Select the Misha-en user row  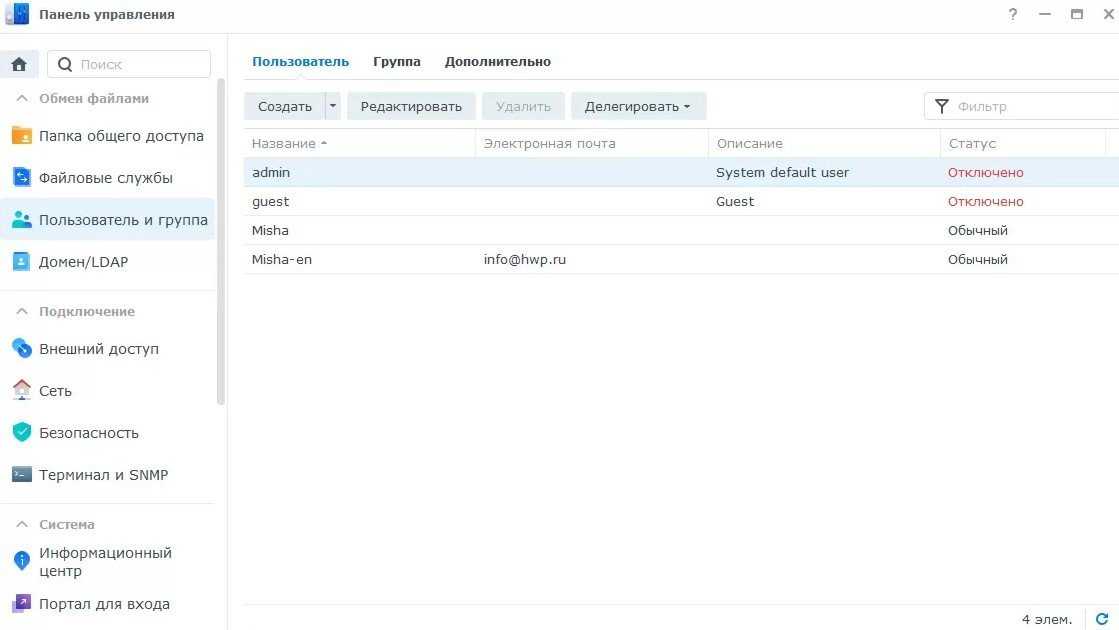tap(600, 260)
